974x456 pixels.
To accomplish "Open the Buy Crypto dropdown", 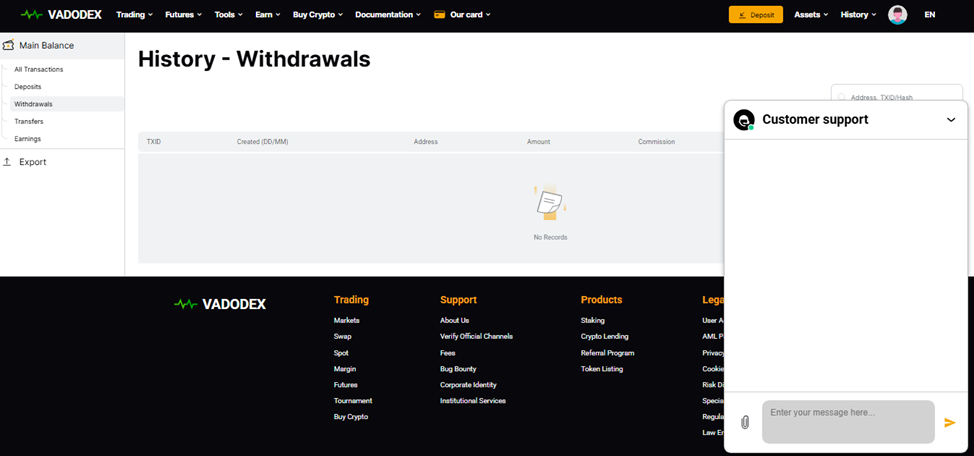I will pos(317,14).
